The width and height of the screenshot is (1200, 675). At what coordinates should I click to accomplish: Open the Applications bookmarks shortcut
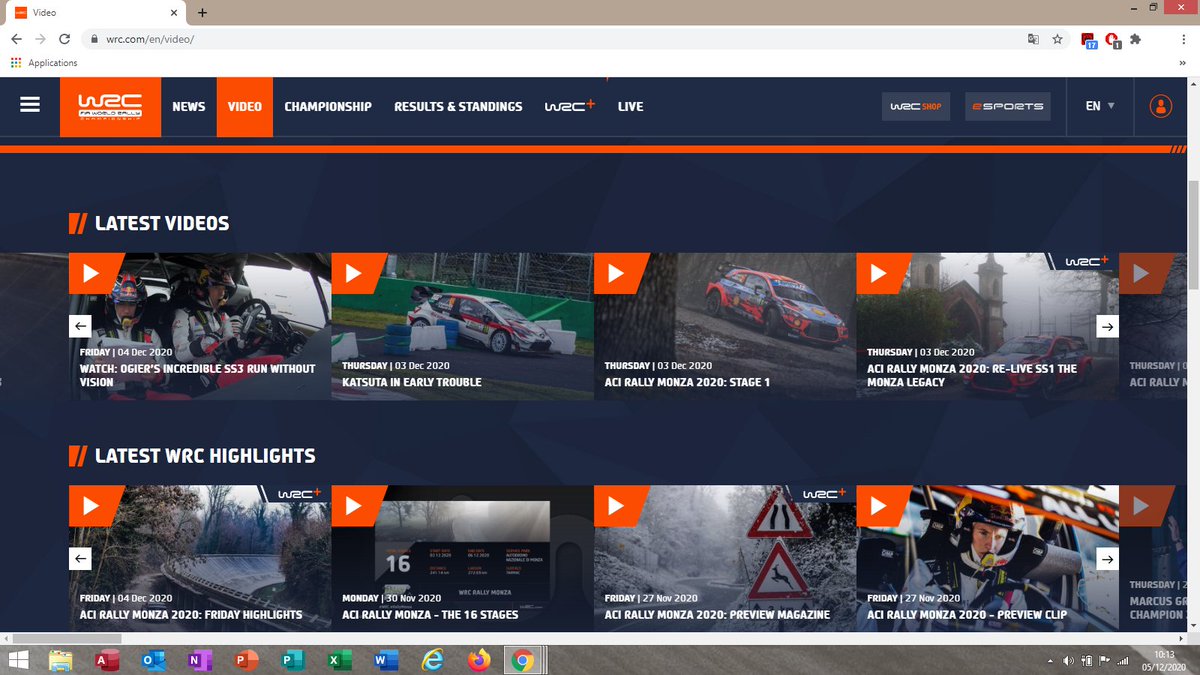coord(44,62)
